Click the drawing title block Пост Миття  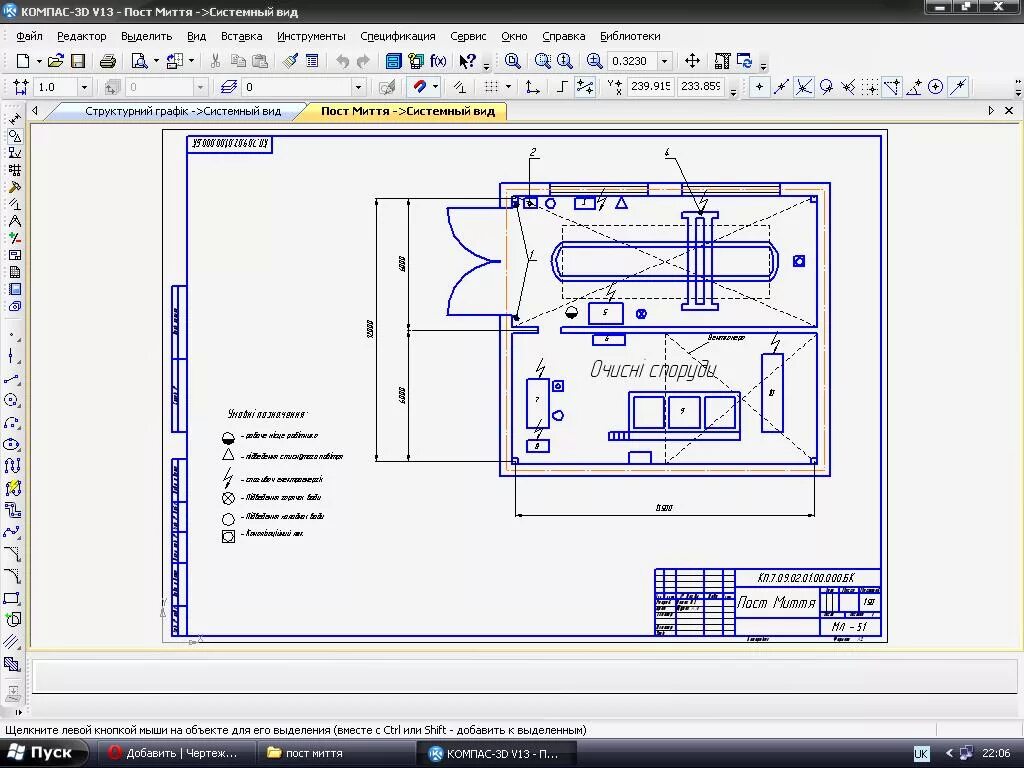776,603
